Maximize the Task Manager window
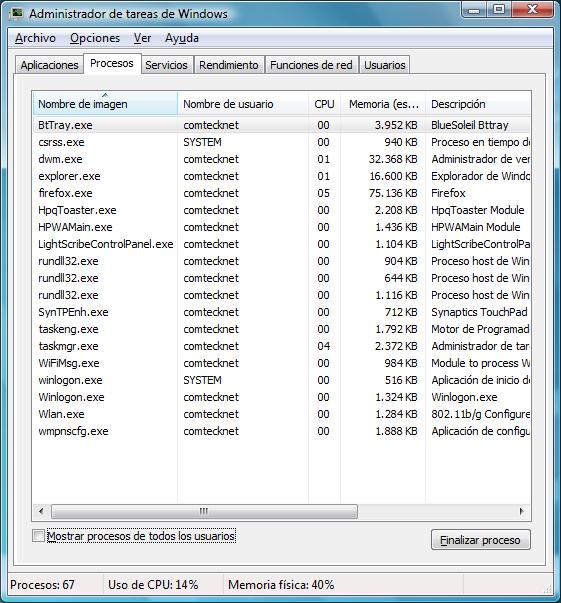The image size is (561, 603). click(499, 9)
